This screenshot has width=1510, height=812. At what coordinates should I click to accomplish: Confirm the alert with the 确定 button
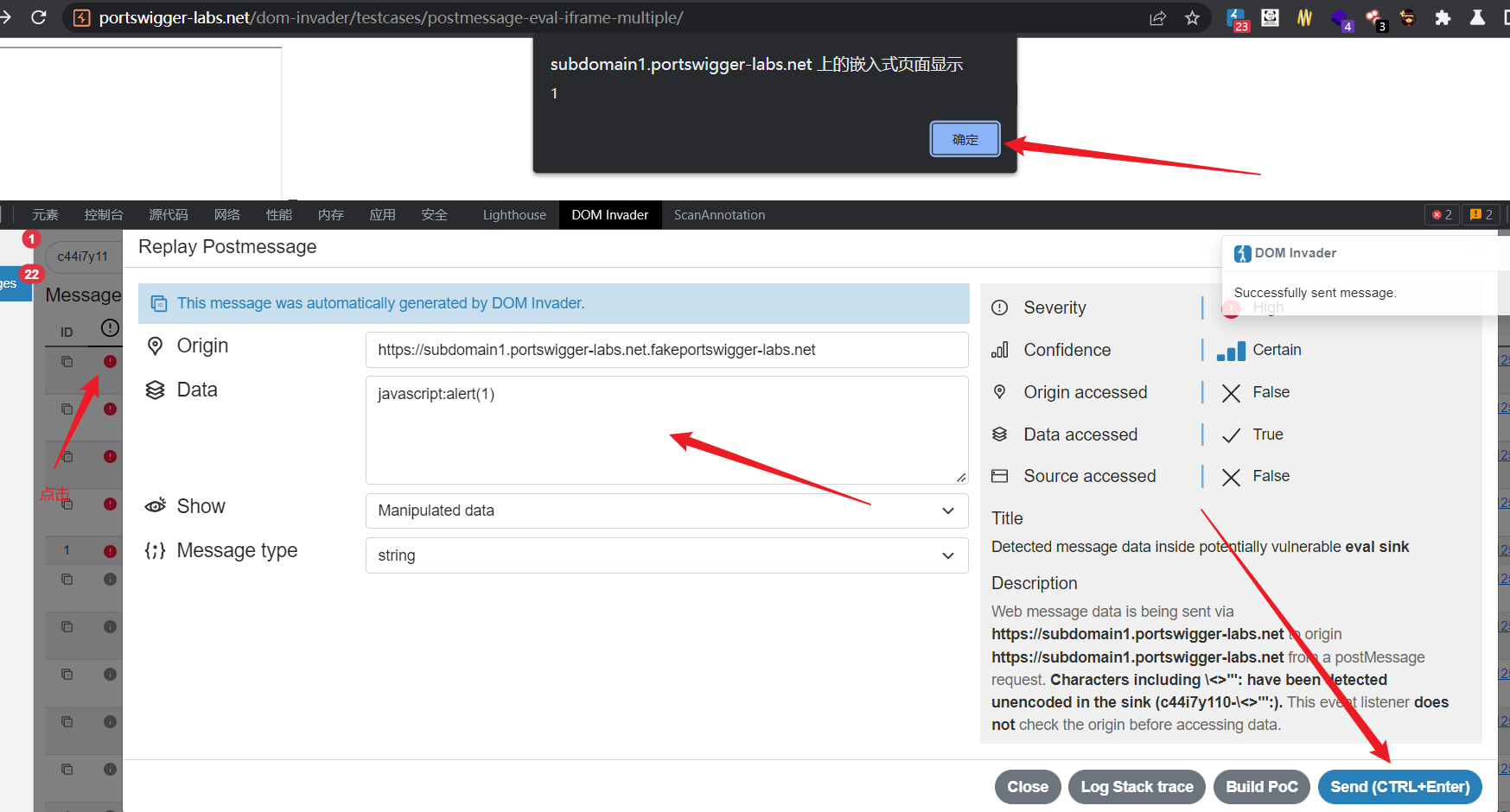965,139
